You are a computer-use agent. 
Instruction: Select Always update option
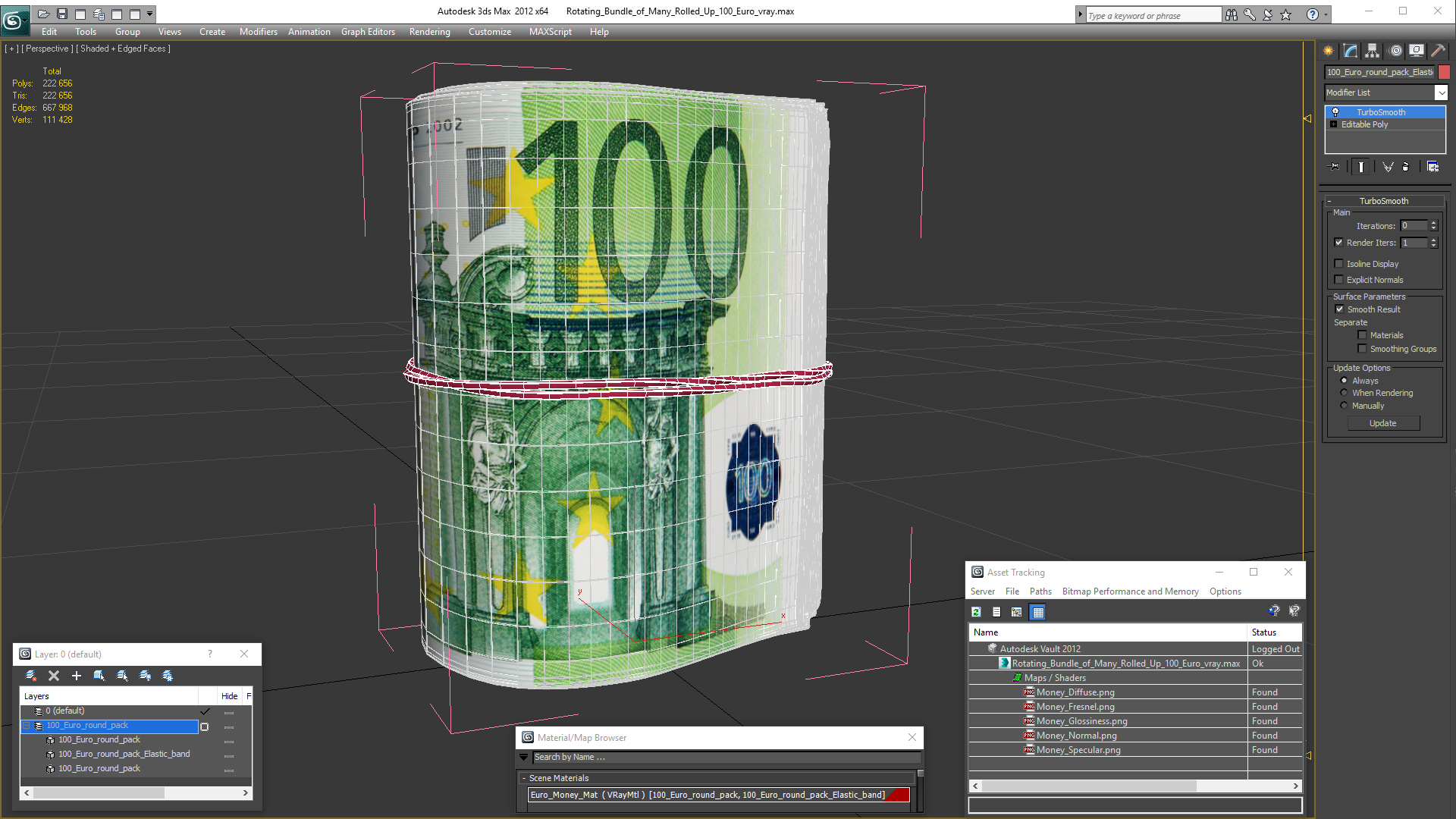[1344, 381]
